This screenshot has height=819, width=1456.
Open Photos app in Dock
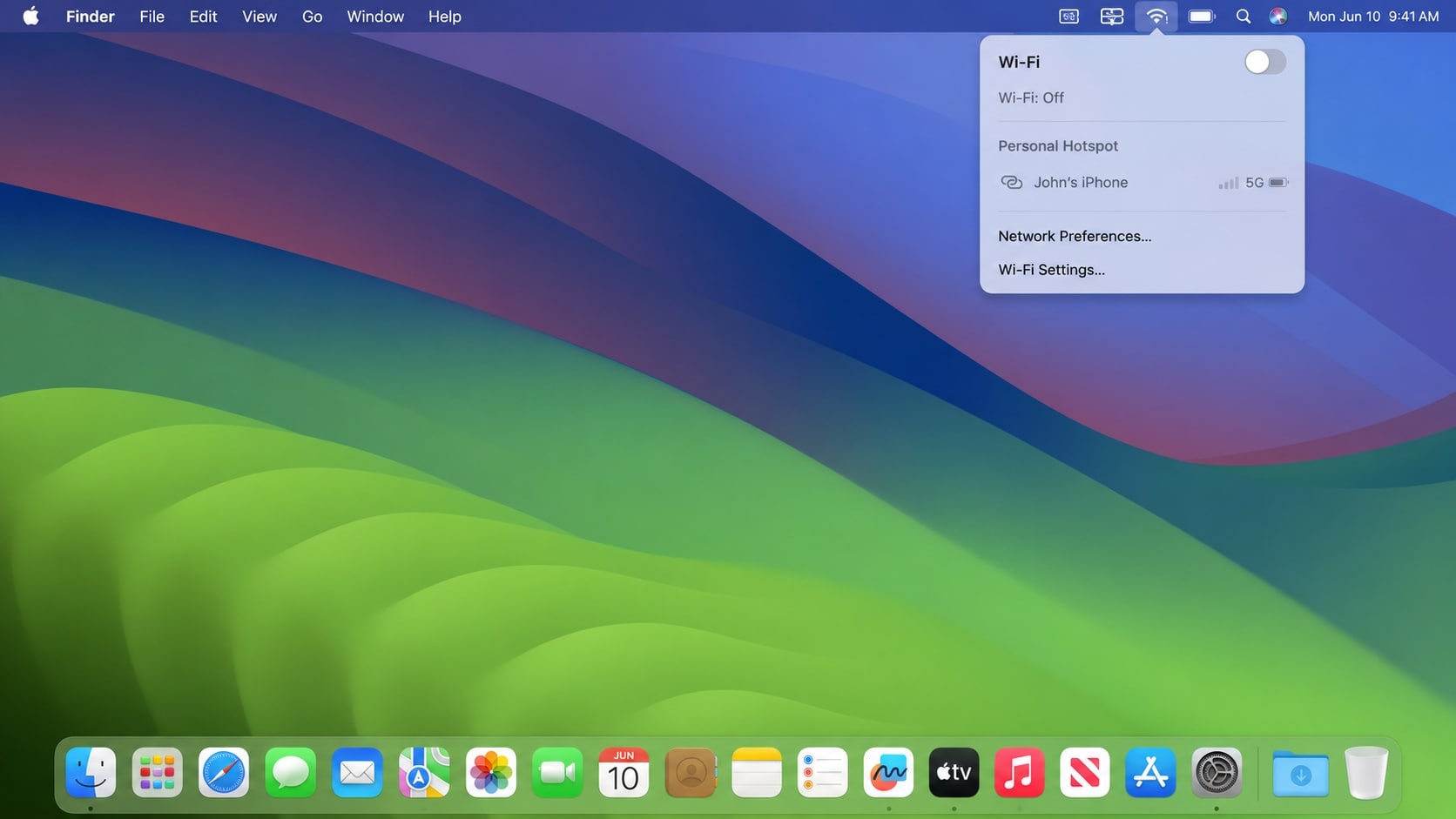pos(491,772)
